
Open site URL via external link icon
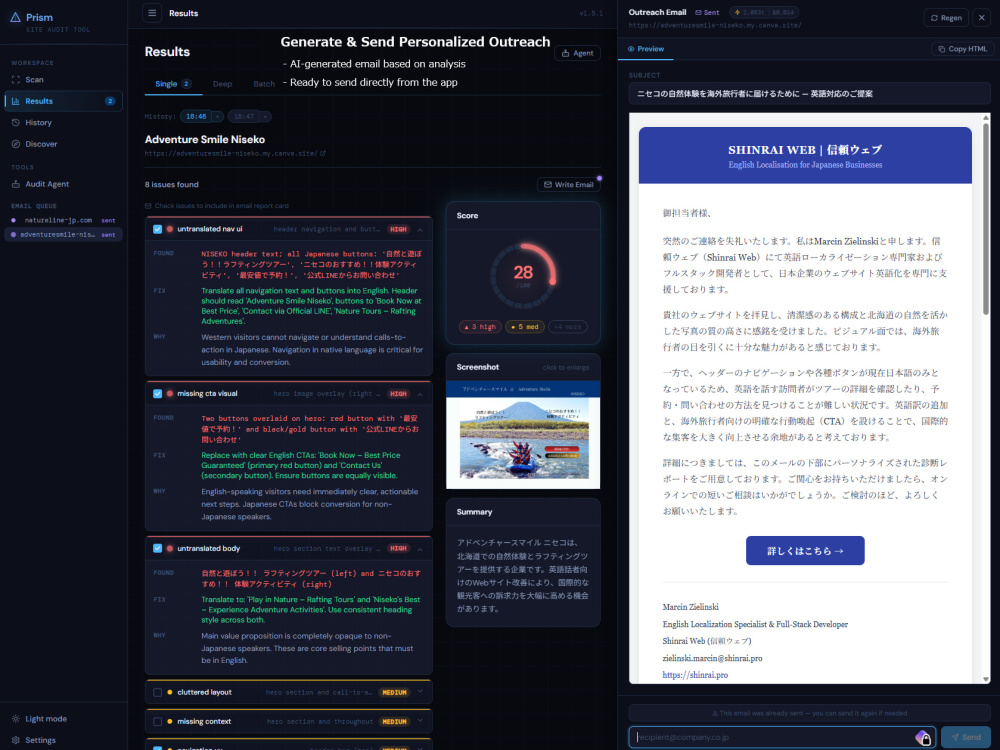323,153
